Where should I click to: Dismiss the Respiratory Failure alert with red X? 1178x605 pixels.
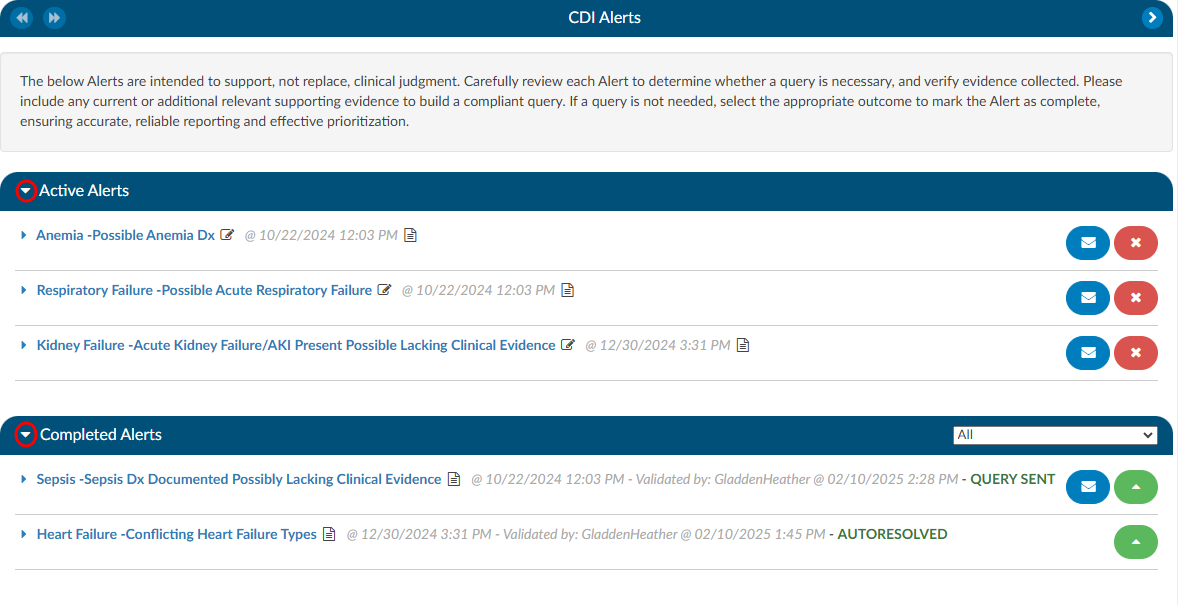(x=1136, y=298)
